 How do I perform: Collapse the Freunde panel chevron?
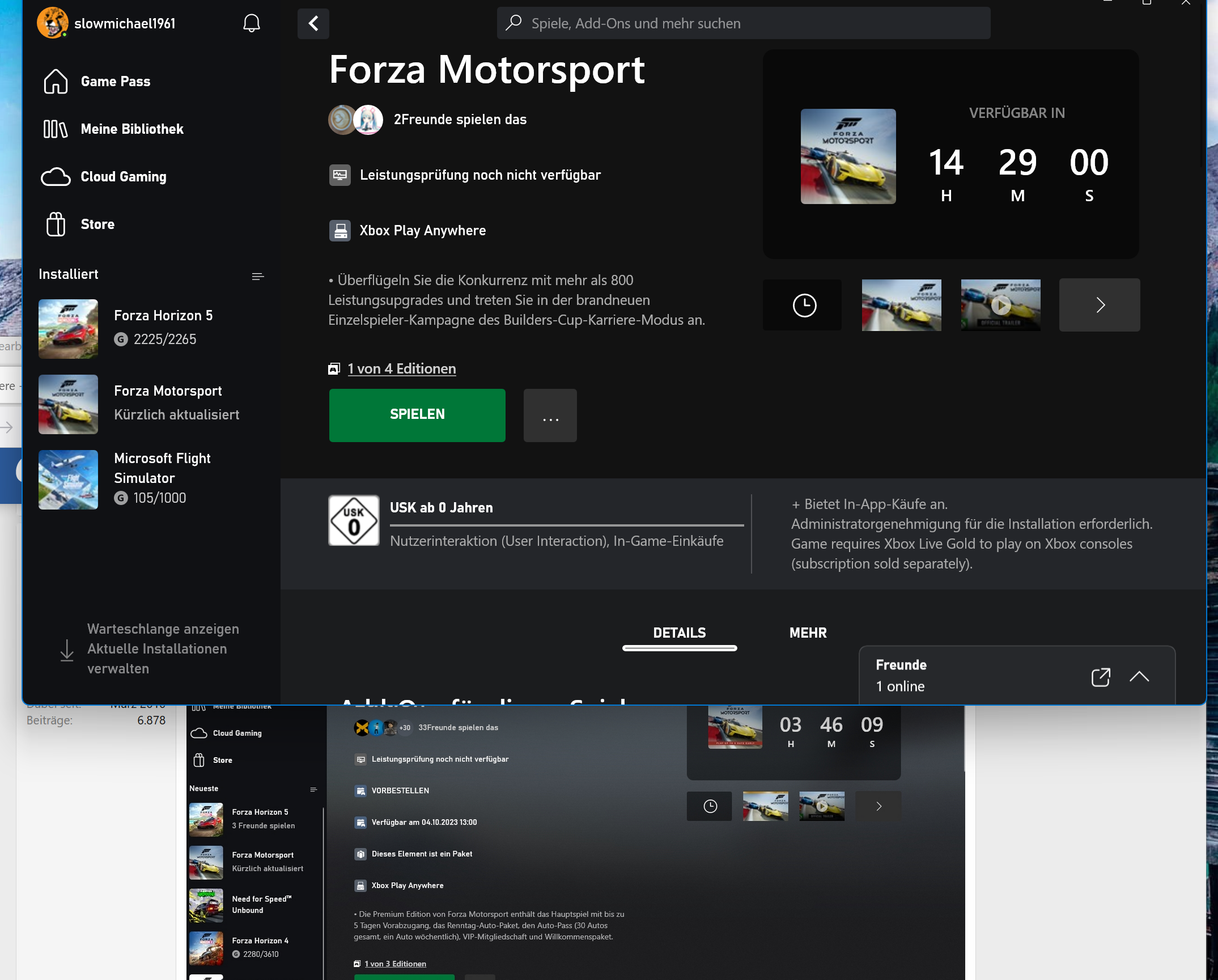pos(1139,677)
